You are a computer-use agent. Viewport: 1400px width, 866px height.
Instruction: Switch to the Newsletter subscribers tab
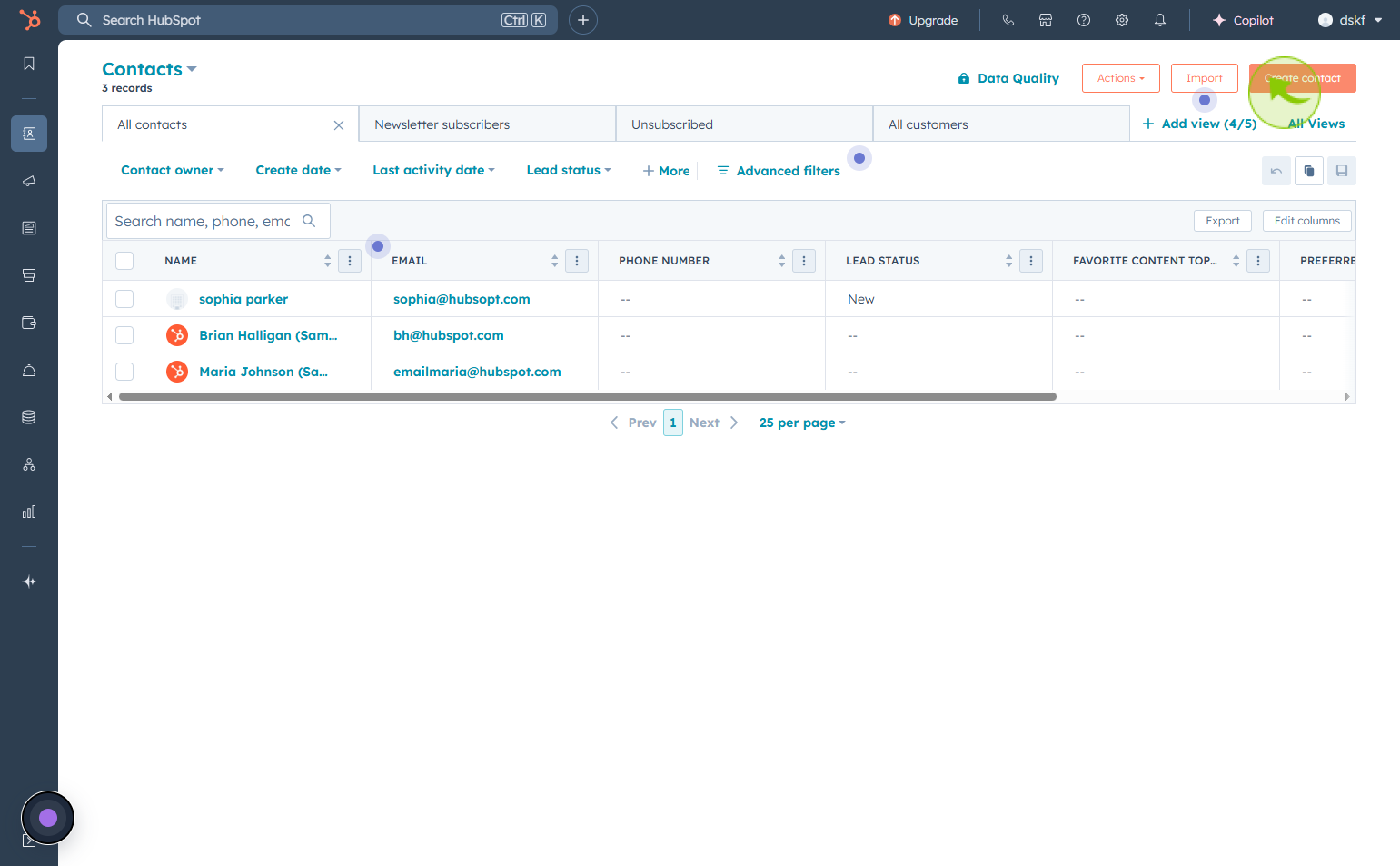point(488,124)
